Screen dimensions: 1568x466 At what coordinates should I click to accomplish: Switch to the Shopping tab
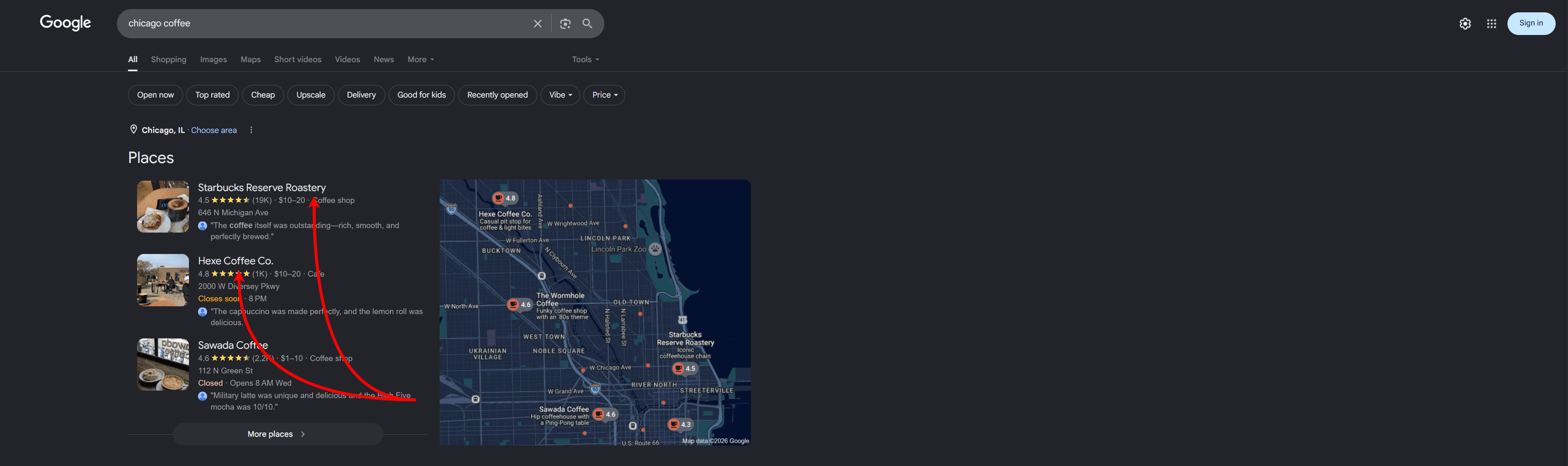[169, 60]
